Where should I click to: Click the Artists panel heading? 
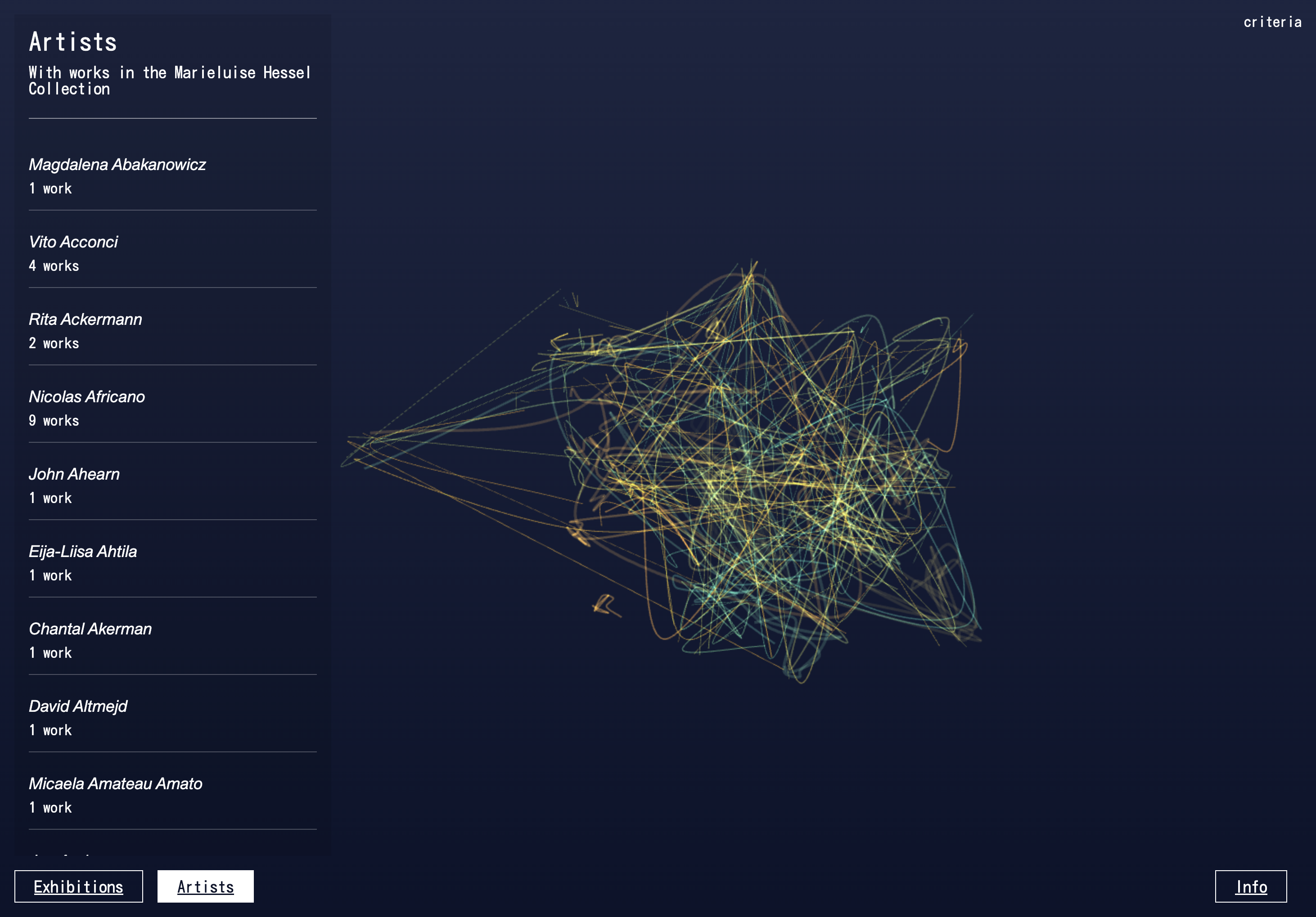click(x=73, y=42)
